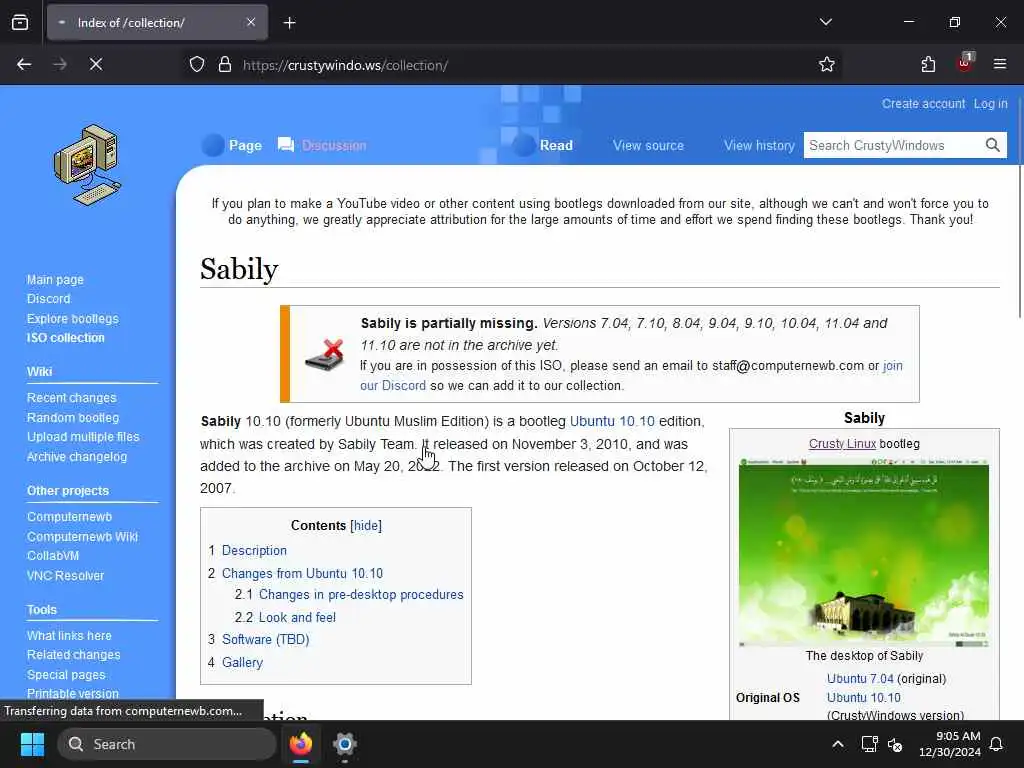
Task: Open the ISO collection sidebar link
Action: [x=65, y=338]
